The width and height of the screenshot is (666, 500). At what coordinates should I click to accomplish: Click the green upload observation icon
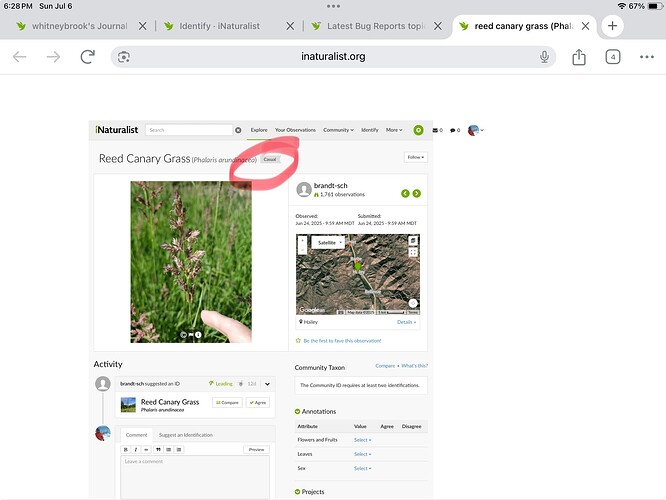coord(418,130)
